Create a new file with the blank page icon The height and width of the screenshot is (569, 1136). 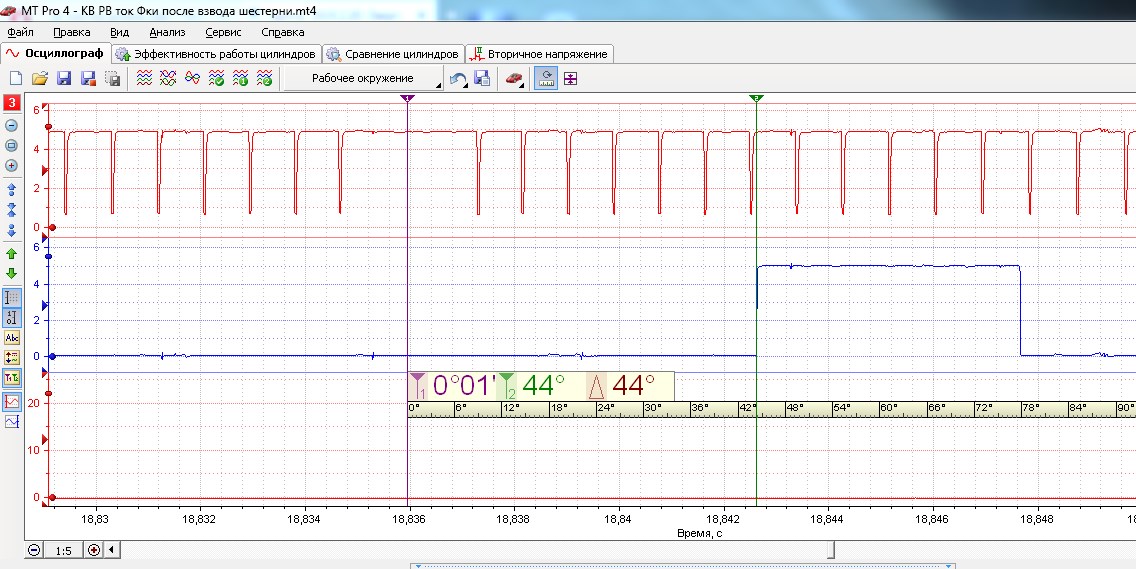(16, 79)
